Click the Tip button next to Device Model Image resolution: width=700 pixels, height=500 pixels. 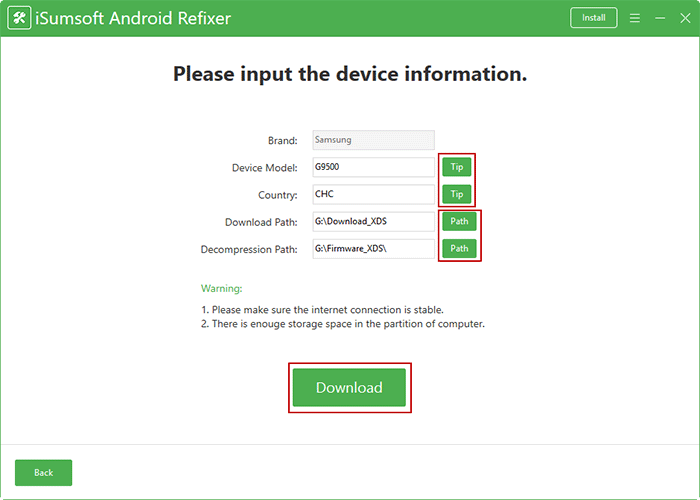coord(457,167)
